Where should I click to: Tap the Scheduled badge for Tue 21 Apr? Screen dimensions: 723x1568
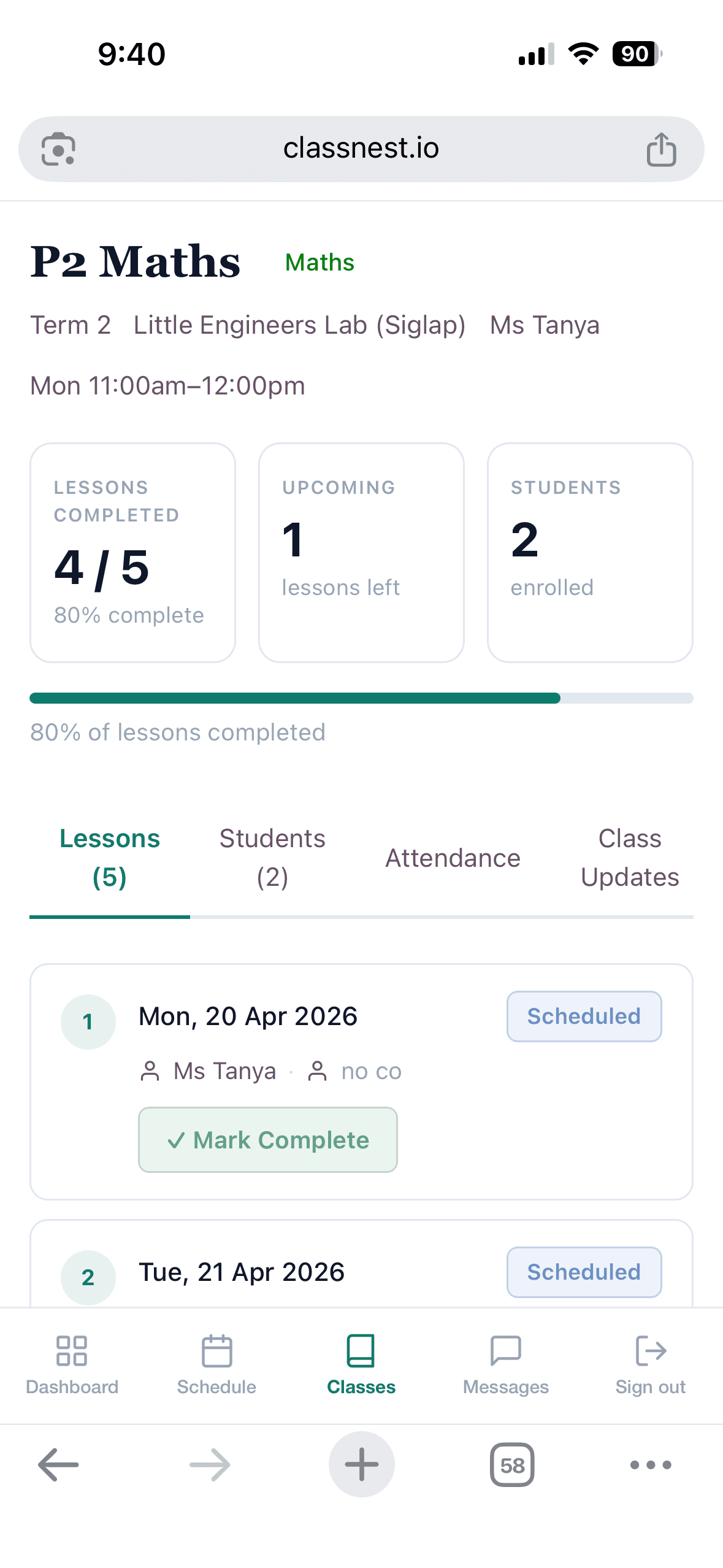tap(584, 1272)
